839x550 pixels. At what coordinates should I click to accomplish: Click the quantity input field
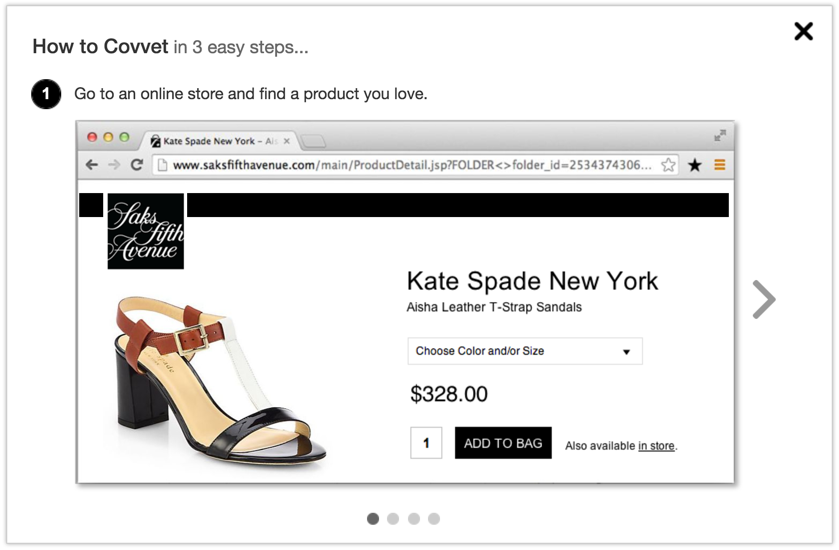(x=426, y=443)
